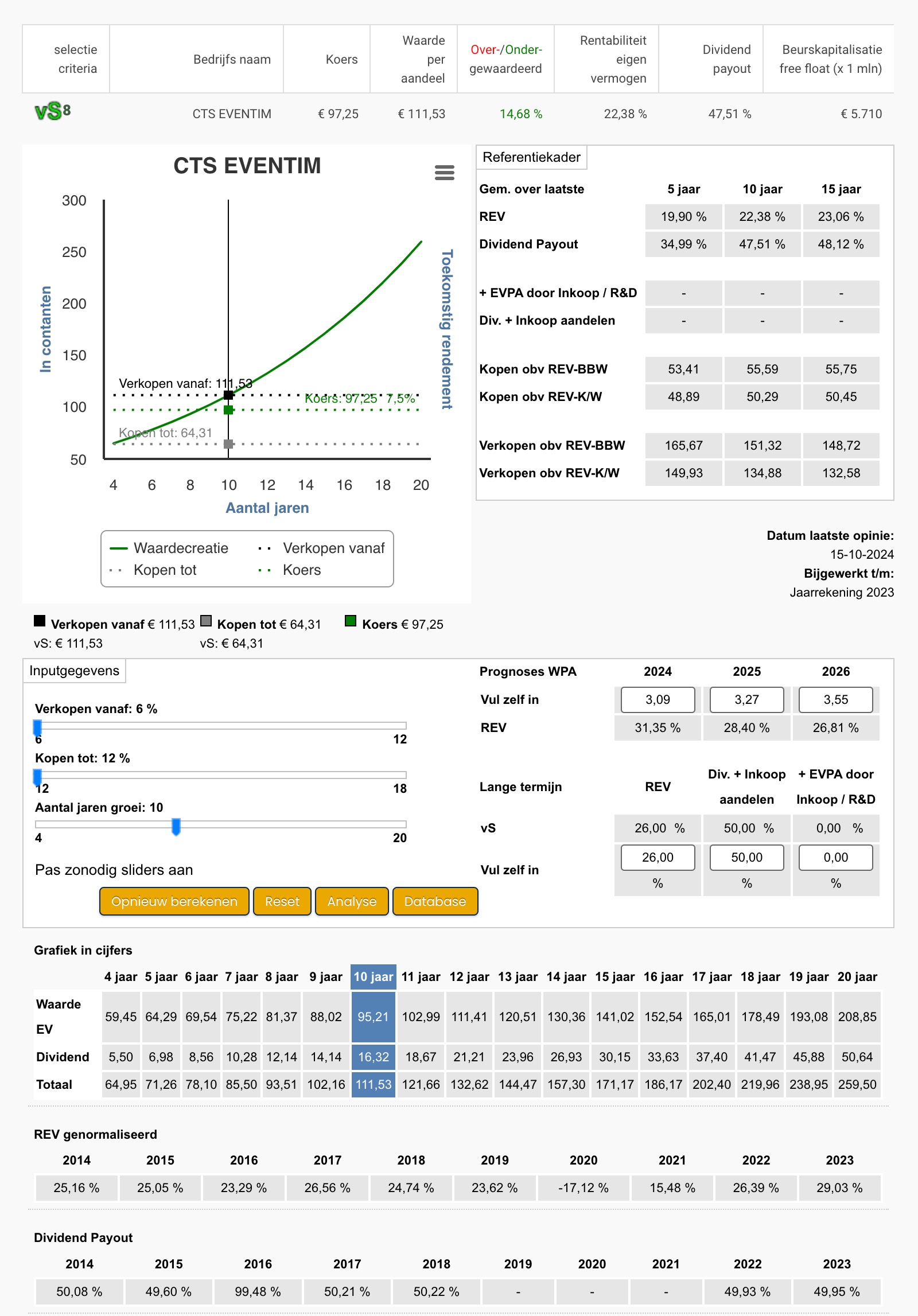Viewport: 918px width, 1316px height.
Task: Edit the Div. + Inkoop 50,00 input
Action: click(746, 858)
